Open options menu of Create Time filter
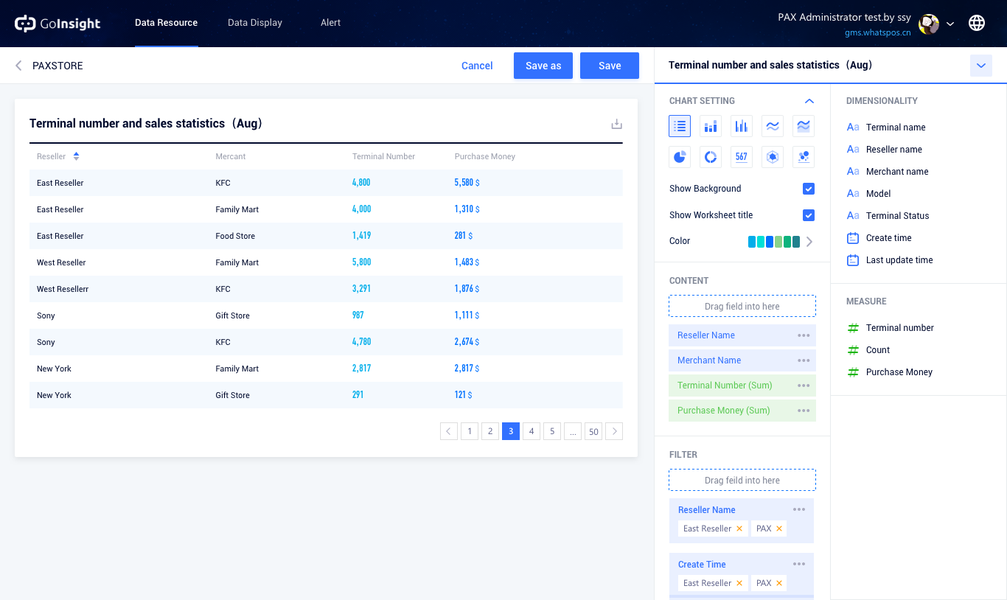The width and height of the screenshot is (1007, 600). click(x=799, y=564)
